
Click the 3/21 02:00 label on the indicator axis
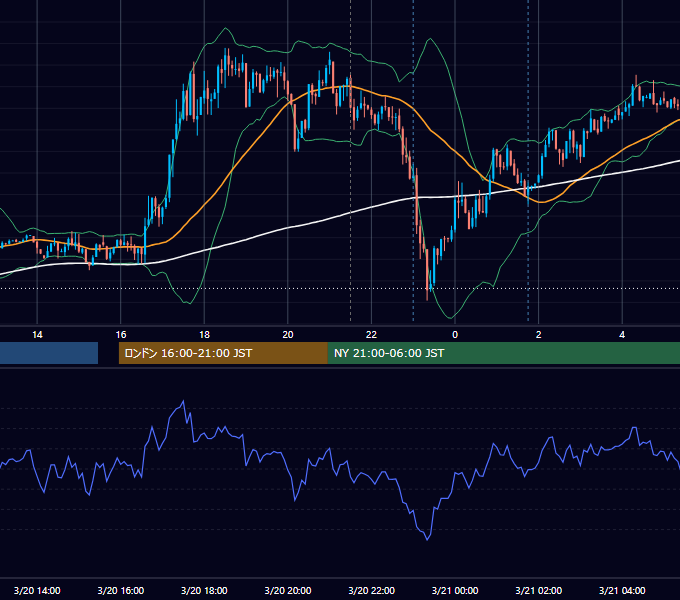pyautogui.click(x=539, y=590)
